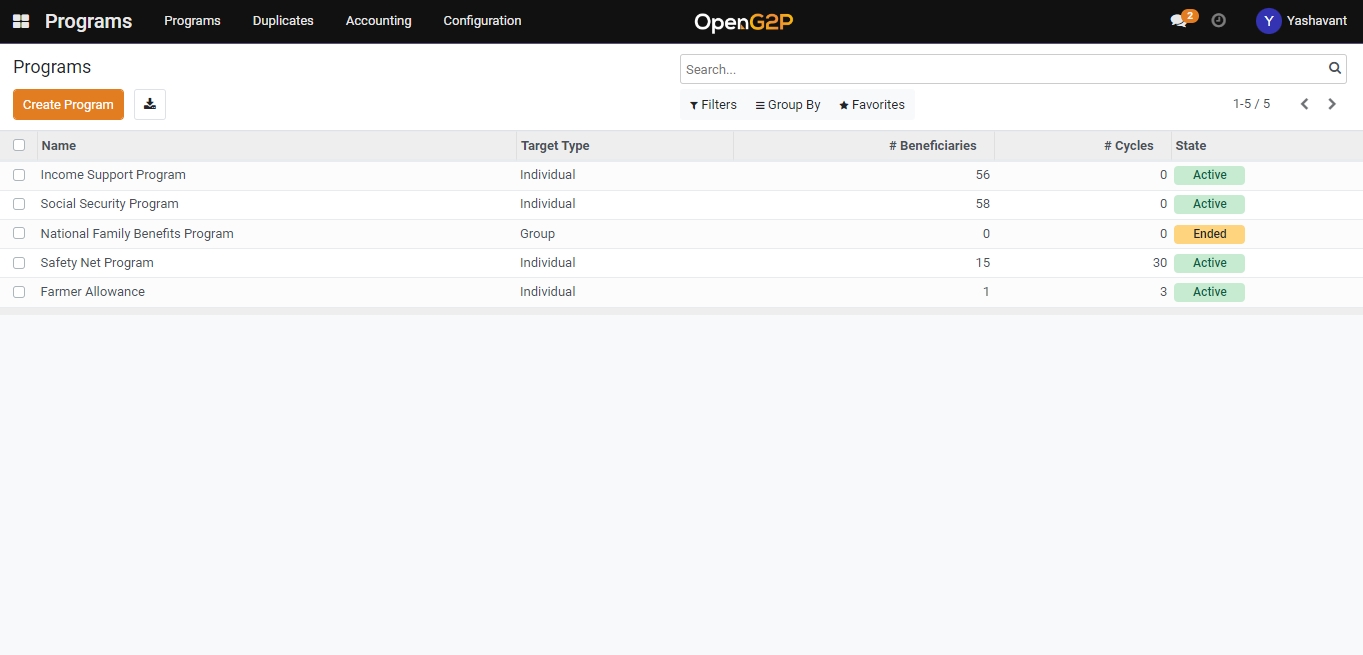The width and height of the screenshot is (1363, 655).
Task: Open the Configuration menu
Action: (482, 21)
